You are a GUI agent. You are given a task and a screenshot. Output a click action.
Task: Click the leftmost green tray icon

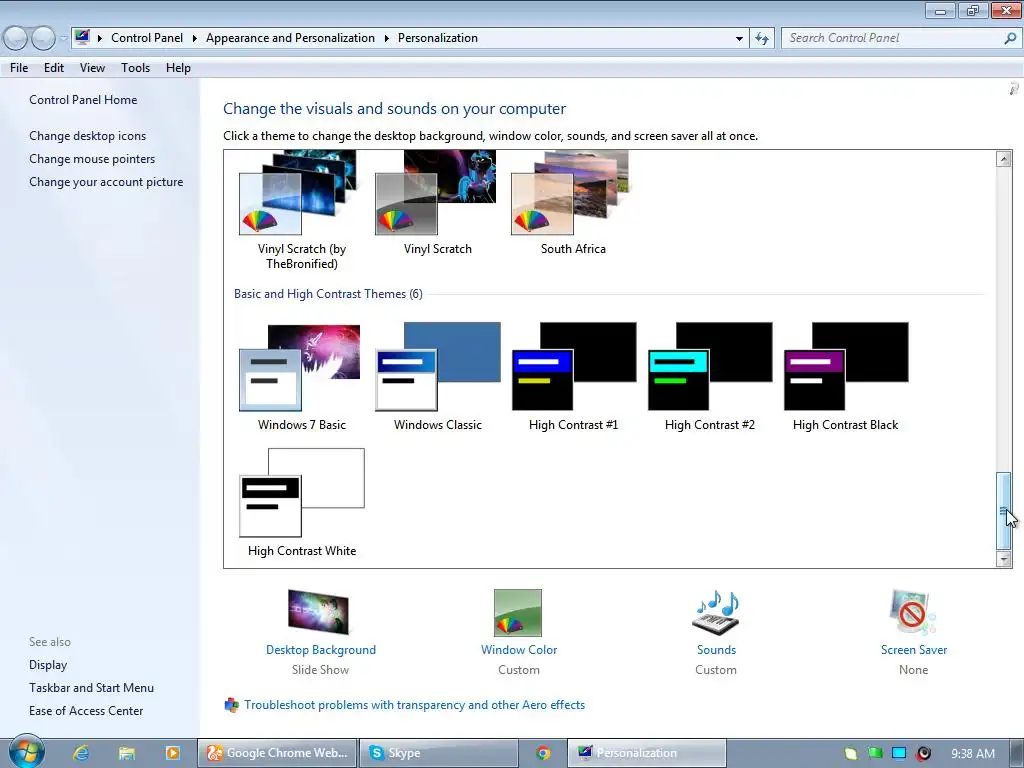tap(850, 753)
